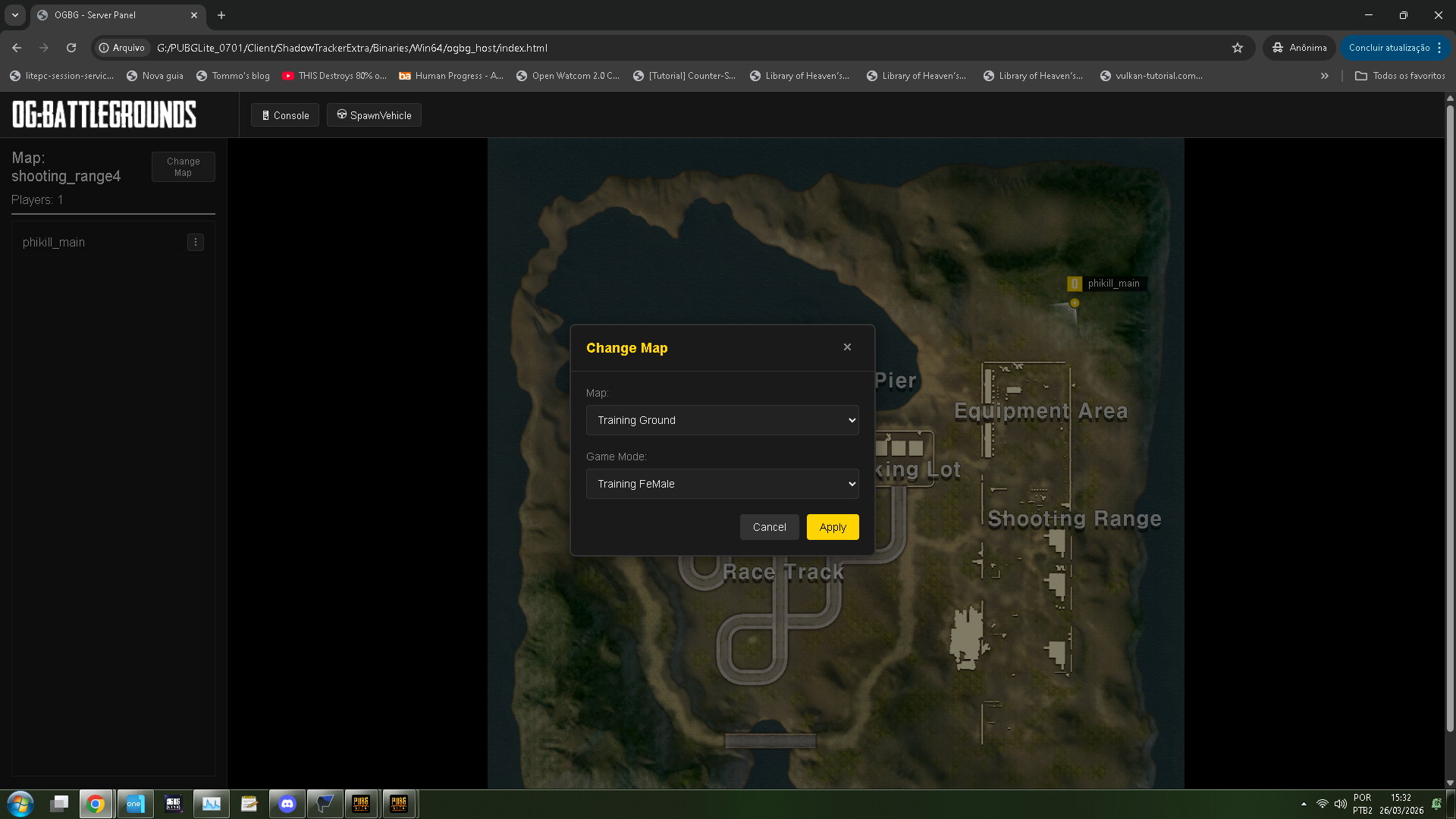Viewport: 1456px width, 819px height.
Task: Open the THIS Destroys 80% bookmark
Action: point(334,76)
